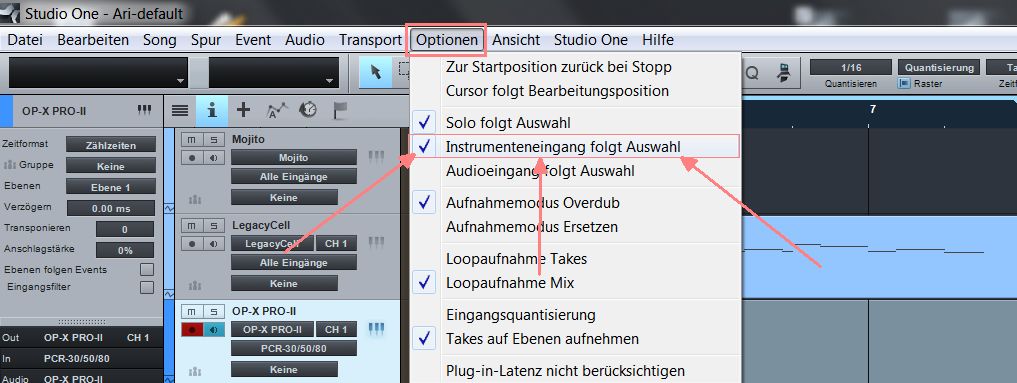Viewport: 1017px width, 383px height.
Task: Open the Zeitformat Zählzeiten dropdown
Action: (x=111, y=145)
